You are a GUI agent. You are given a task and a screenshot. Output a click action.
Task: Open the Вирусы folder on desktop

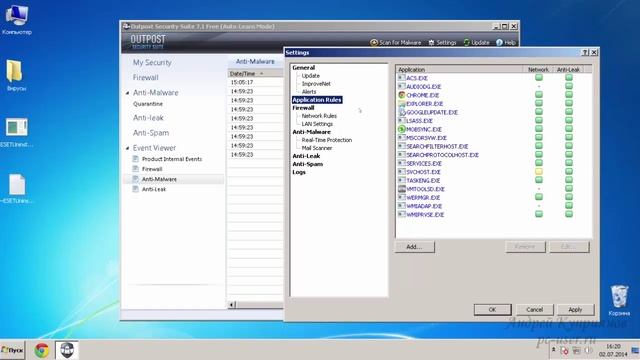coord(16,76)
